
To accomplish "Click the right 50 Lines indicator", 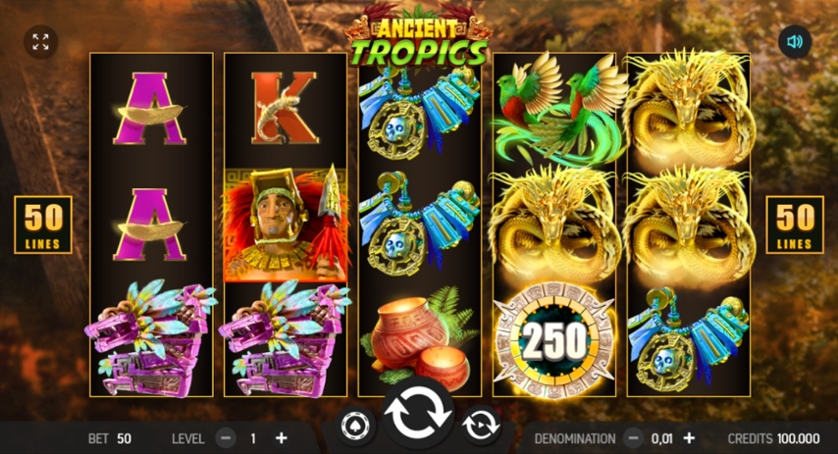I will (795, 225).
